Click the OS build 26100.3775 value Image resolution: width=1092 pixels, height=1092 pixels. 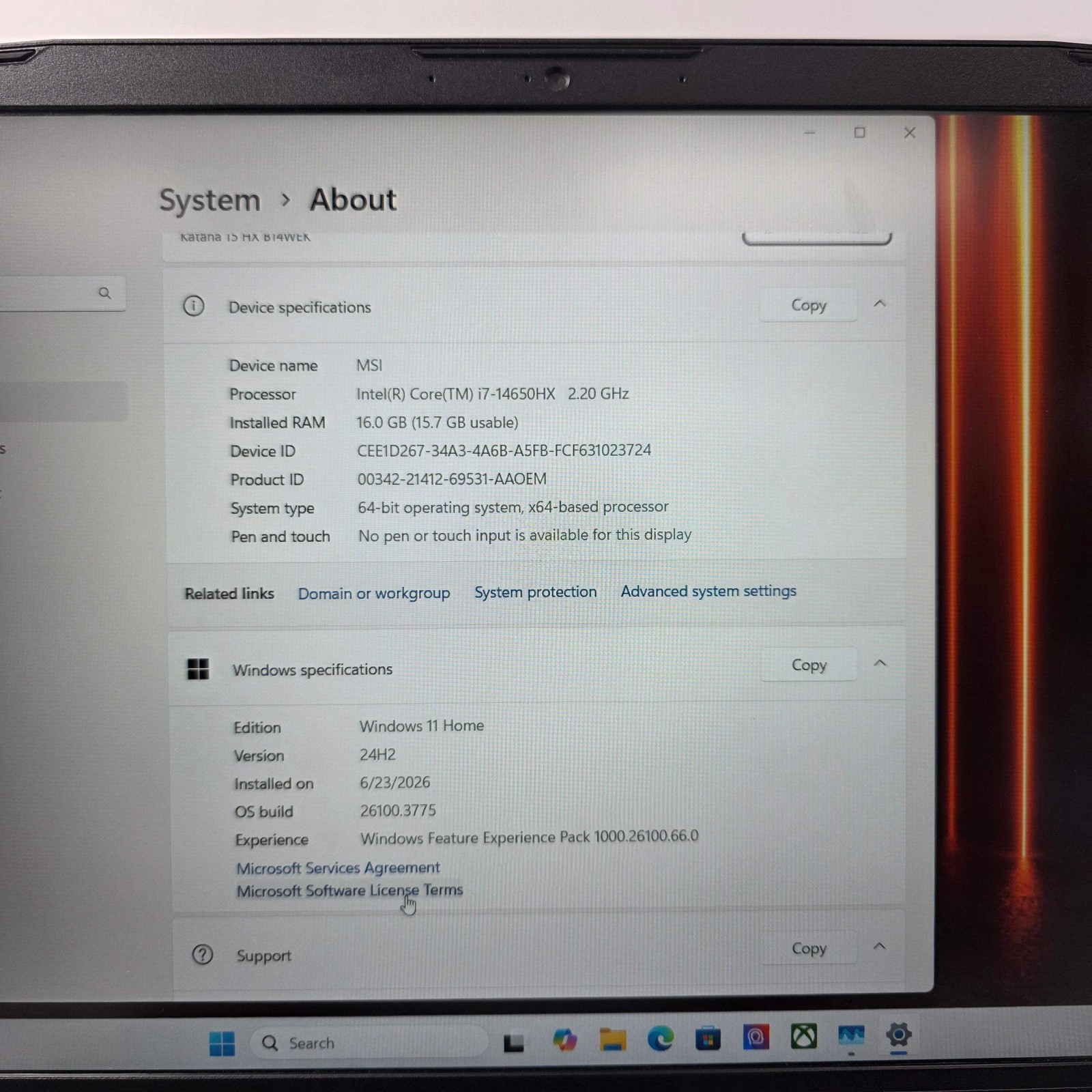pyautogui.click(x=398, y=811)
